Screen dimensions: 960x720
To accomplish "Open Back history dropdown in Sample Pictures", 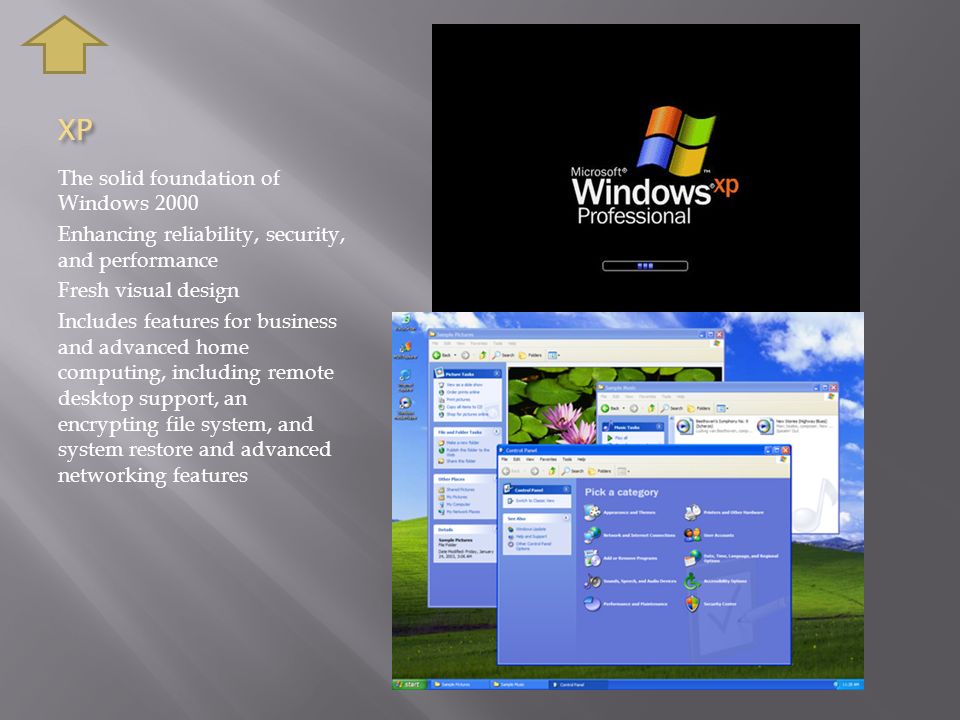I will pyautogui.click(x=455, y=355).
